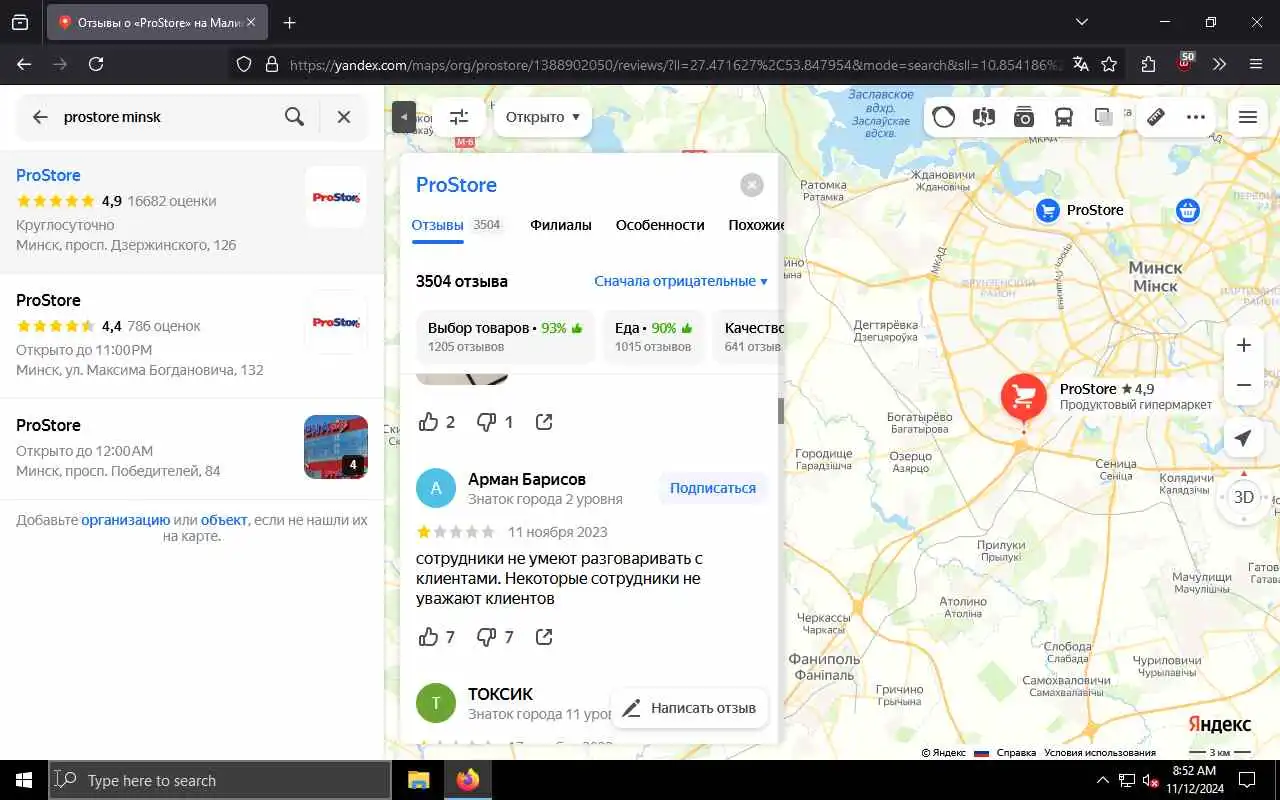Click the magnifier search icon
Screen dimensions: 1280x800
294,117
